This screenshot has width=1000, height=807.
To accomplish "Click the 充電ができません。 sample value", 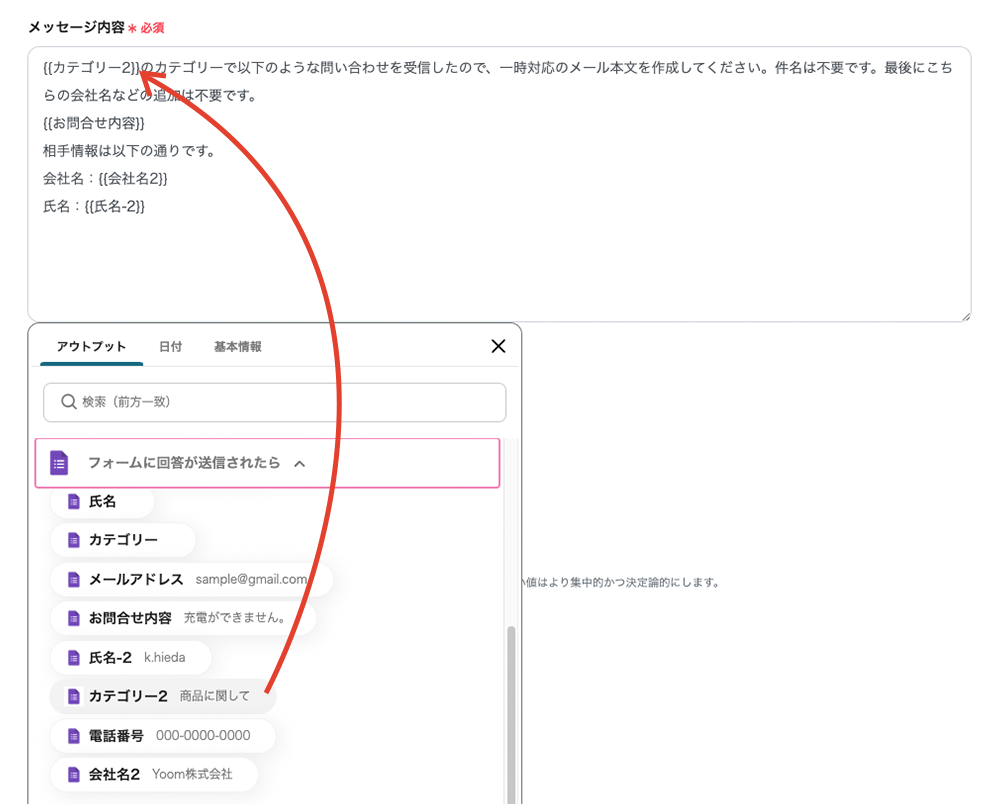I will [234, 618].
